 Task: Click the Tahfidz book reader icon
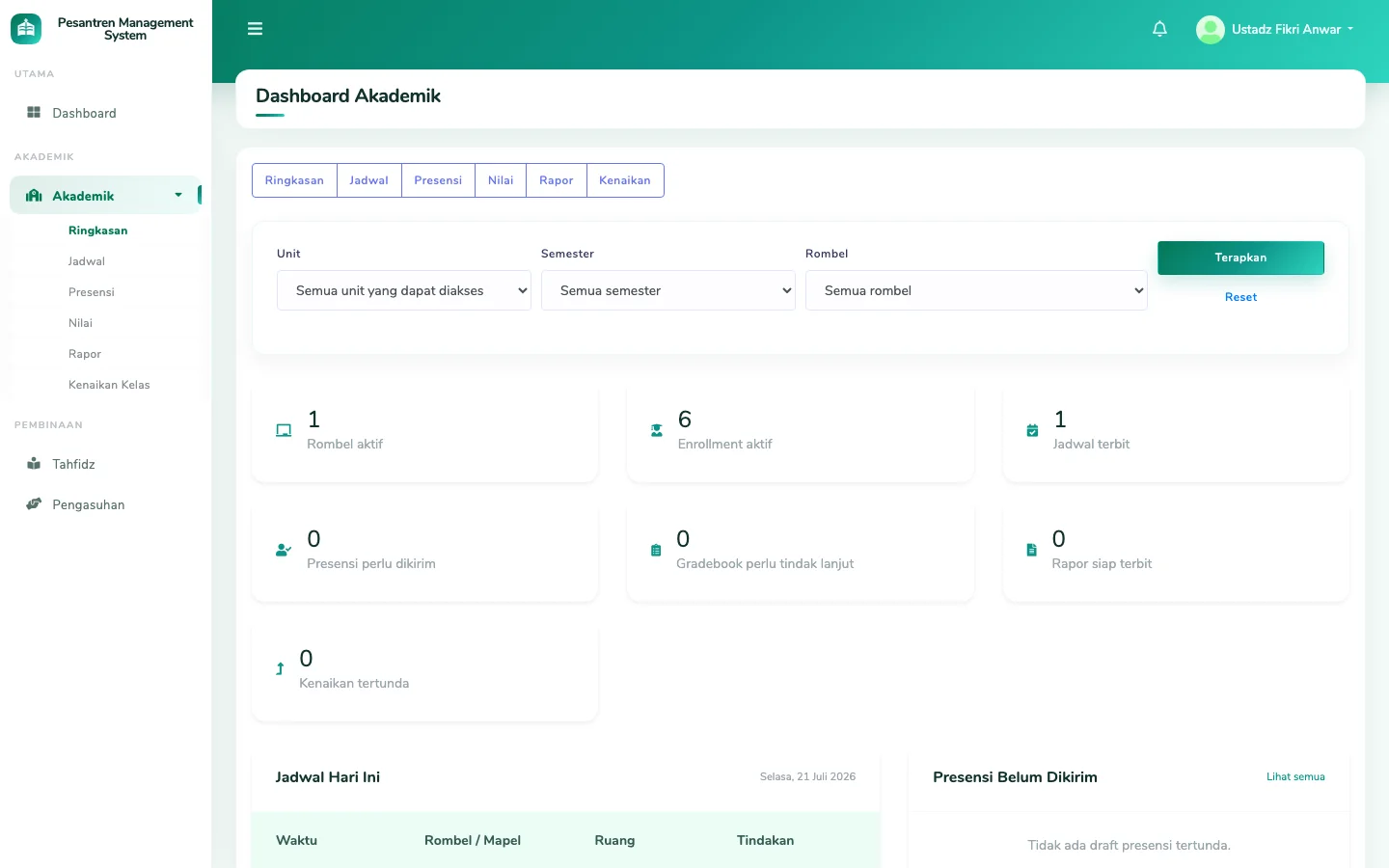(x=34, y=464)
